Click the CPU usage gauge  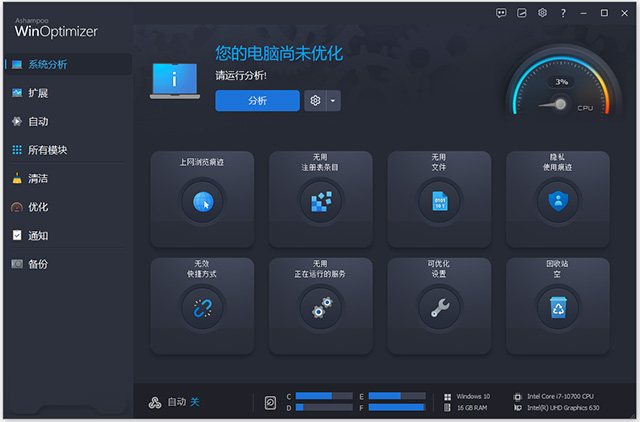563,84
